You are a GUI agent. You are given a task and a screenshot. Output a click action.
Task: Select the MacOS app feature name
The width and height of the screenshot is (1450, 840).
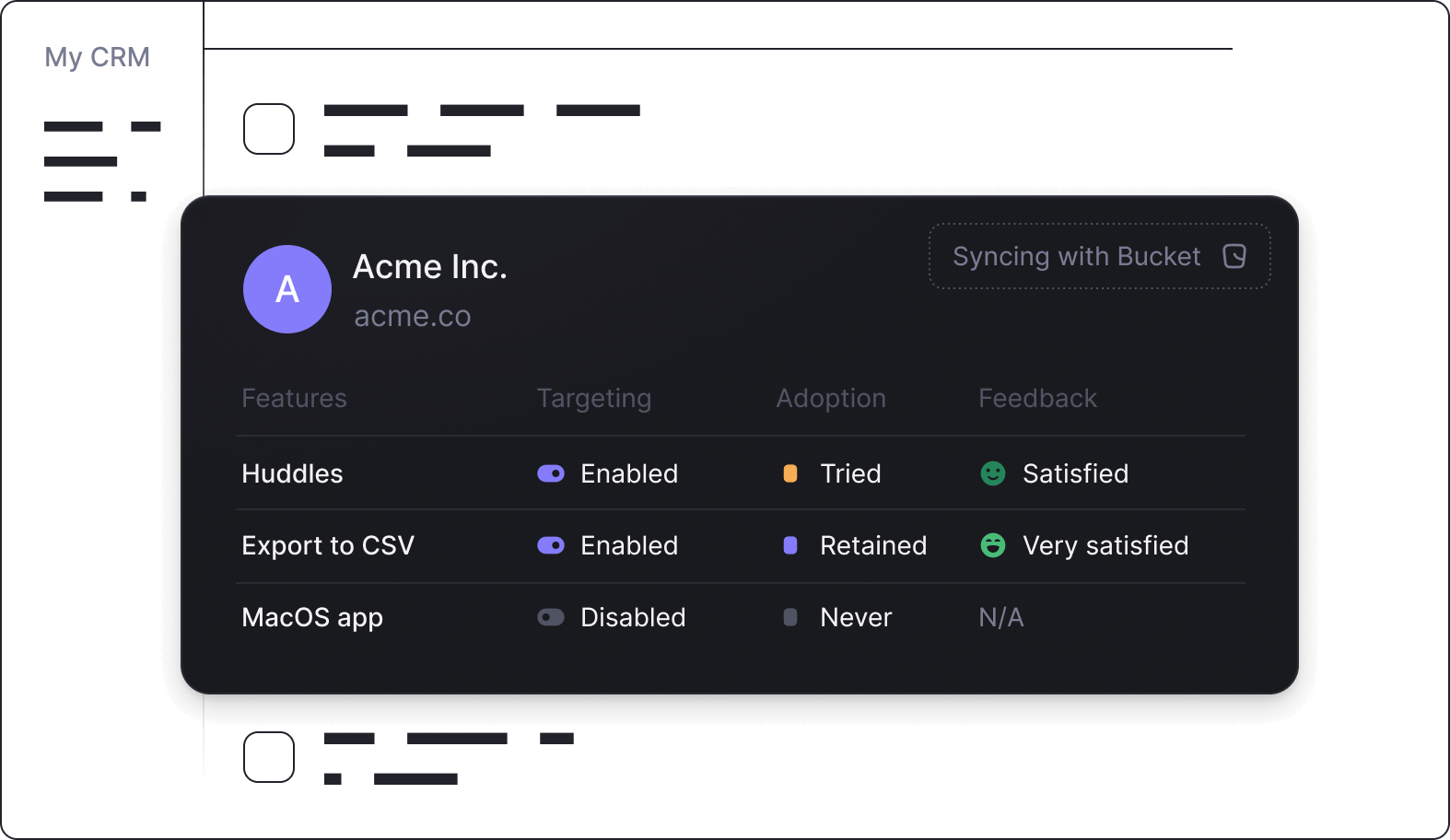coord(312,618)
